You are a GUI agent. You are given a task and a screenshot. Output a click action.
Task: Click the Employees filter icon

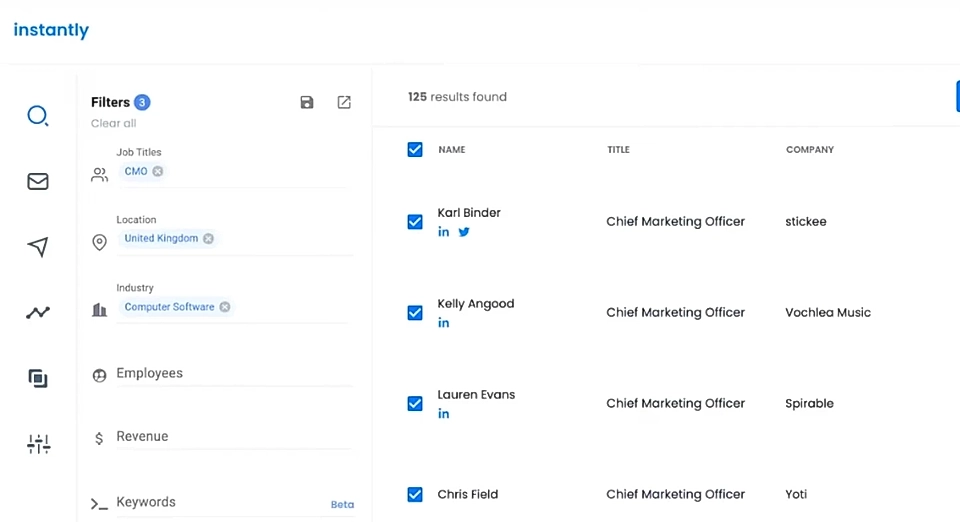pyautogui.click(x=99, y=375)
